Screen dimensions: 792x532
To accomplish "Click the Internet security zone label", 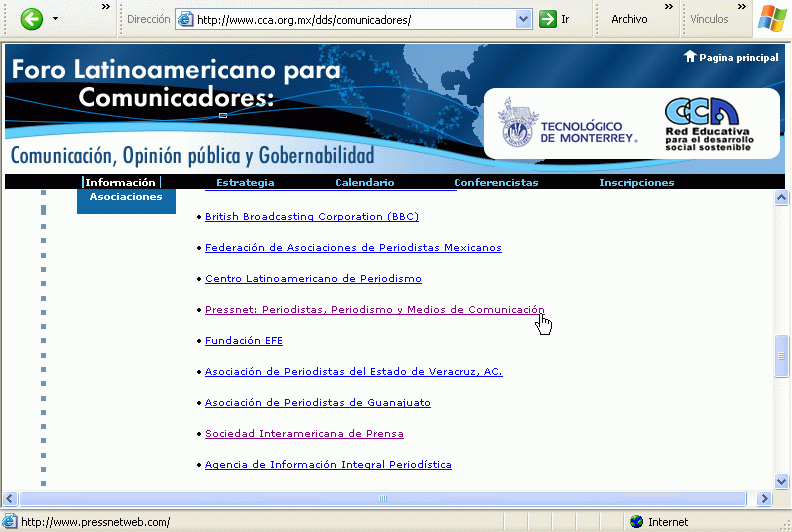I will tap(668, 522).
